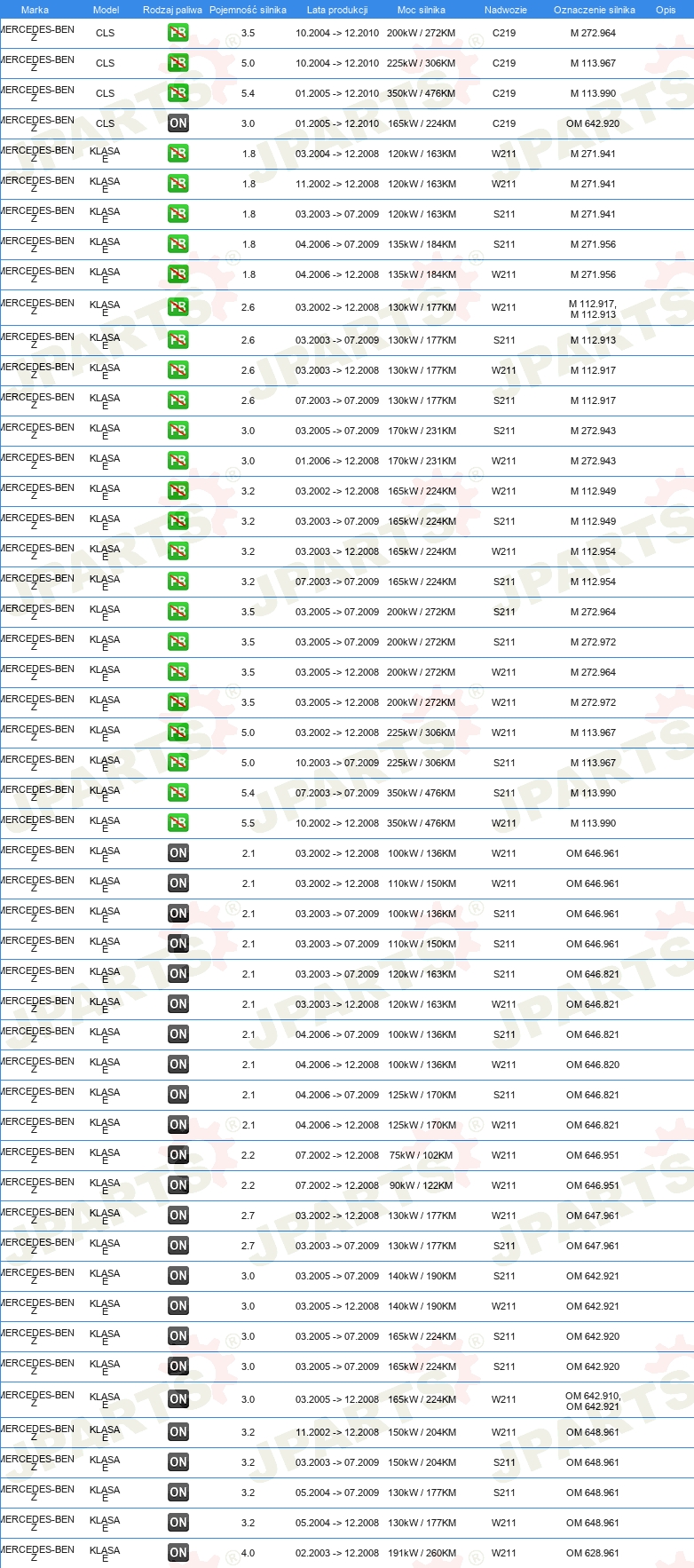Click CLS model cell in the 5.4 row
Screen dimensions: 694x1568
[x=105, y=93]
